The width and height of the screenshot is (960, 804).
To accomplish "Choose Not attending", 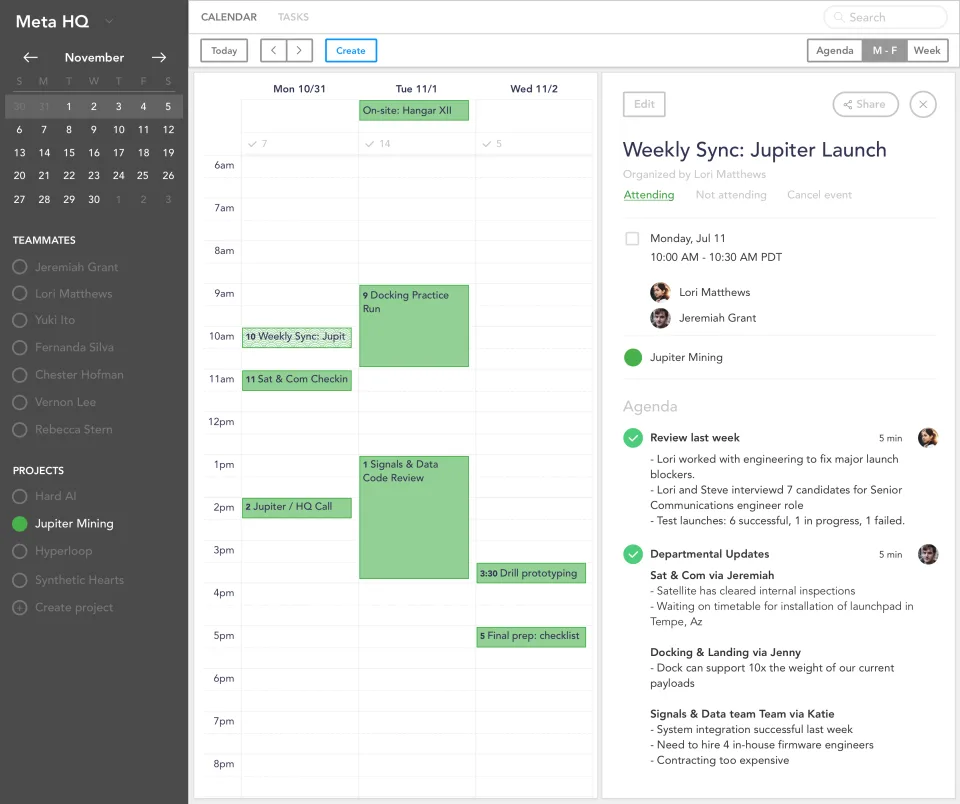I will click(x=730, y=195).
